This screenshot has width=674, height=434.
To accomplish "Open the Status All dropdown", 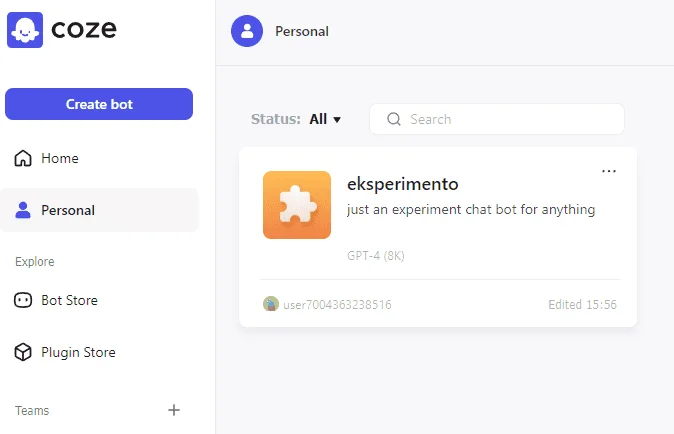I will [x=325, y=119].
